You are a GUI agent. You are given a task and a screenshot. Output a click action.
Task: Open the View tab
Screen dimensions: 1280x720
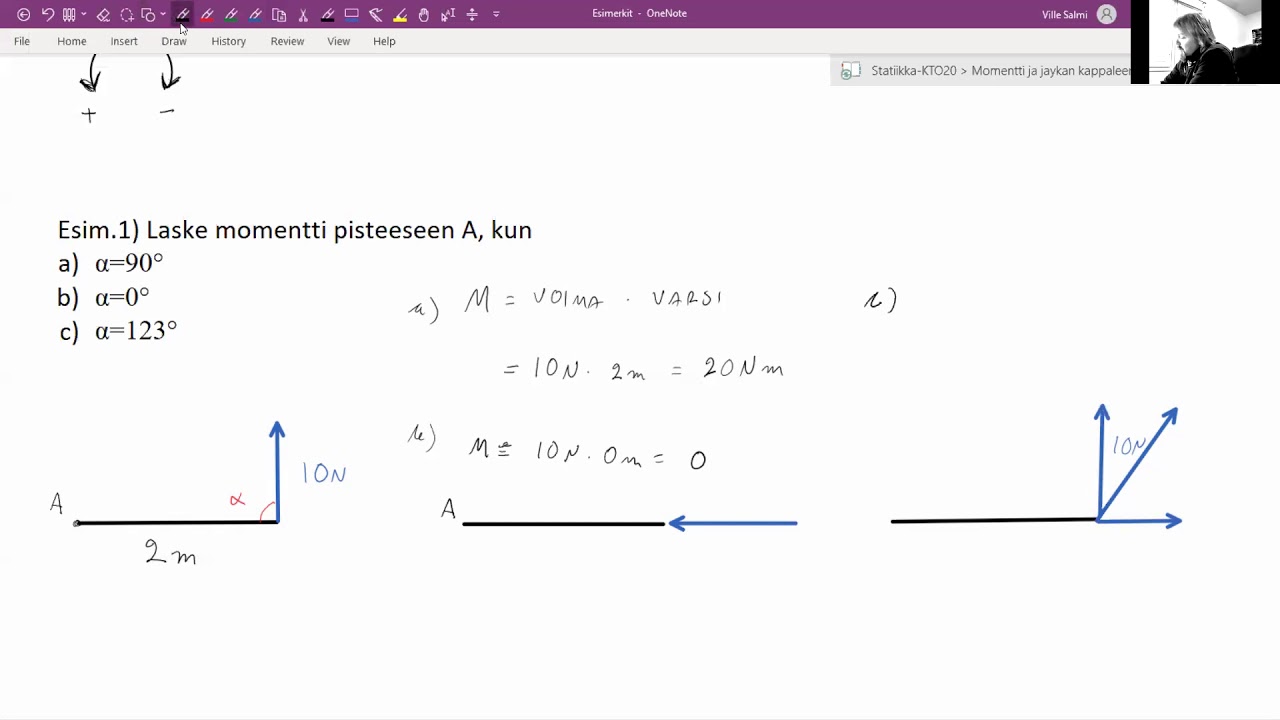click(339, 41)
